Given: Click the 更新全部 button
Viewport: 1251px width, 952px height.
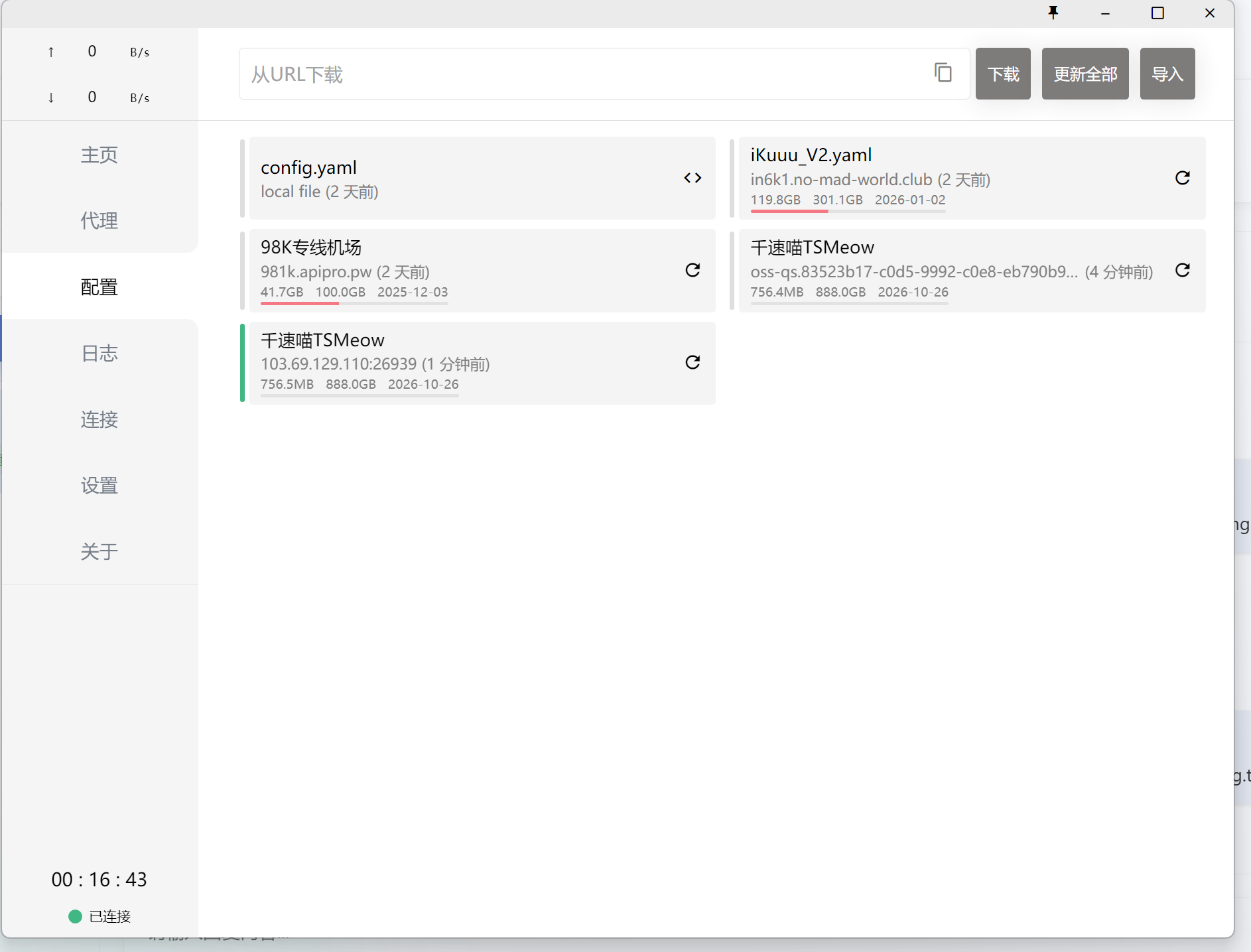Looking at the screenshot, I should [1085, 74].
